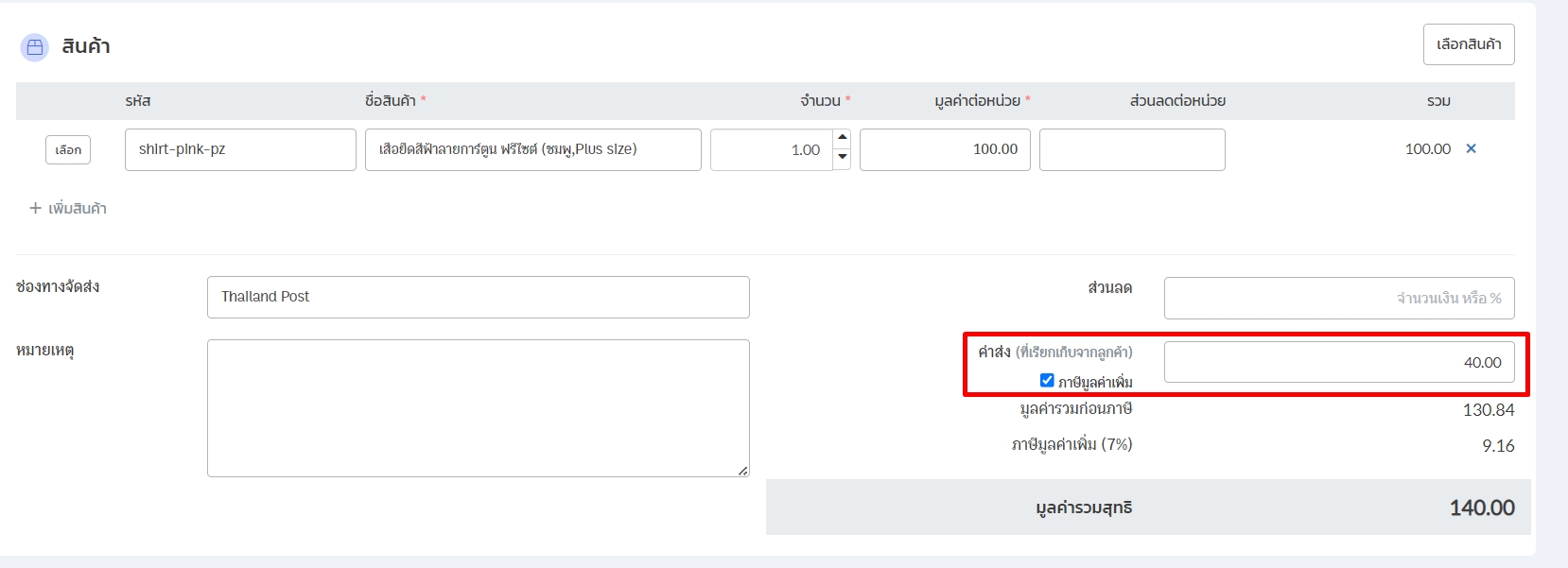The width and height of the screenshot is (1568, 568).
Task: Click the เพิ่มสินค้า link text
Action: point(78,208)
